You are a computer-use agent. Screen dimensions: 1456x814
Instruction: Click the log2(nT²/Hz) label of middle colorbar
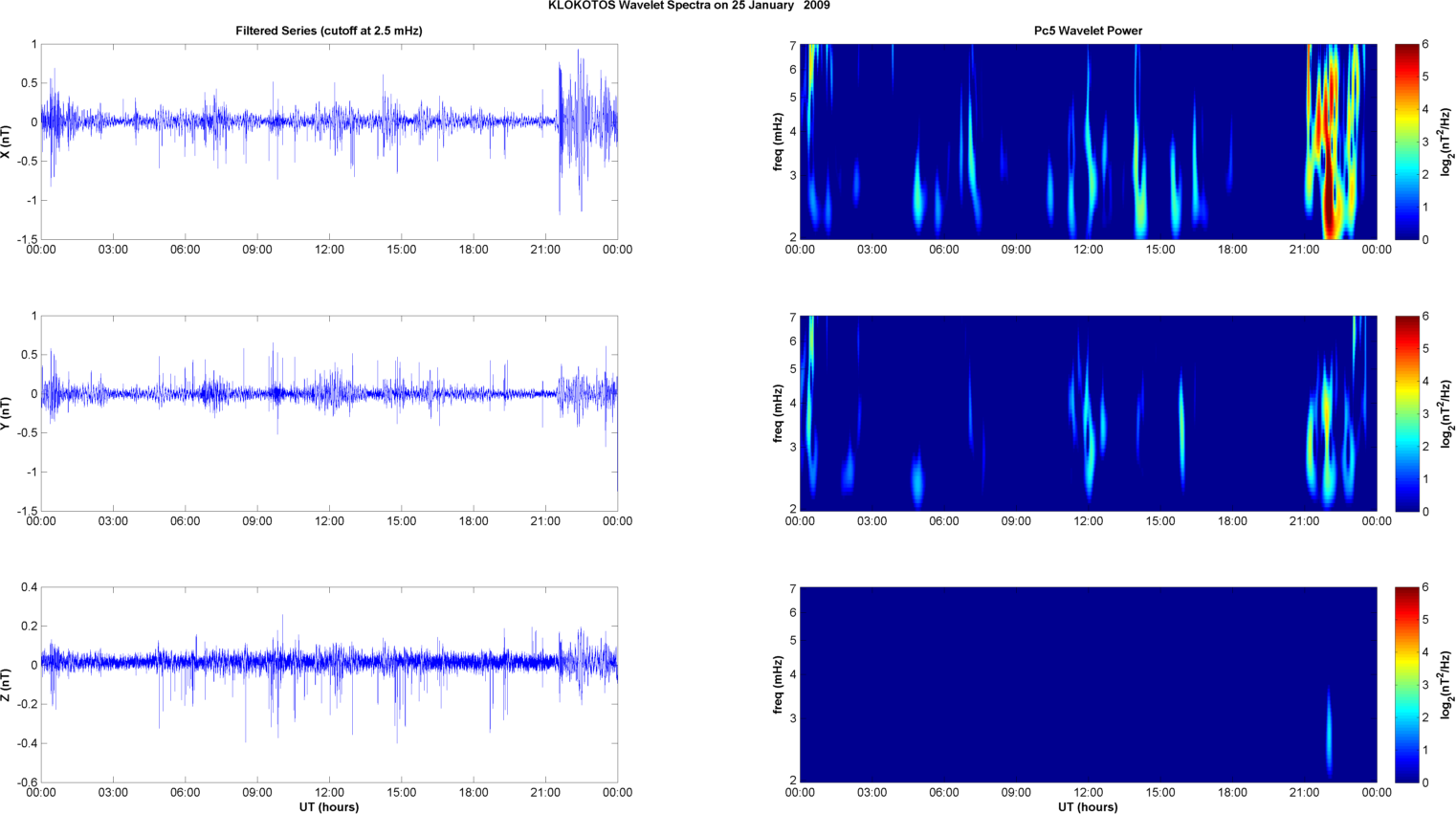coord(1446,413)
